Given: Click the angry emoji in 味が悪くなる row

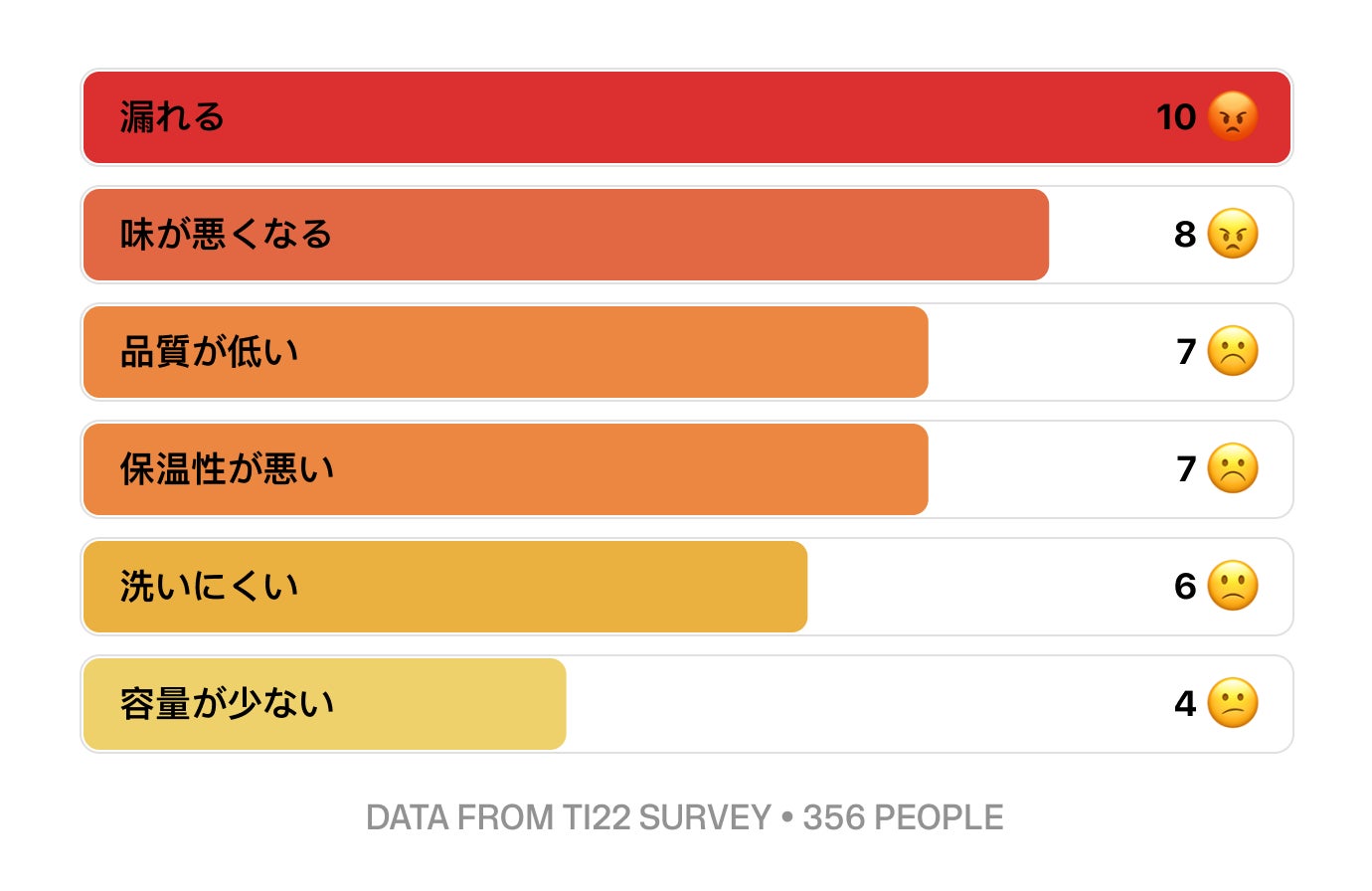Looking at the screenshot, I should pos(1233,235).
